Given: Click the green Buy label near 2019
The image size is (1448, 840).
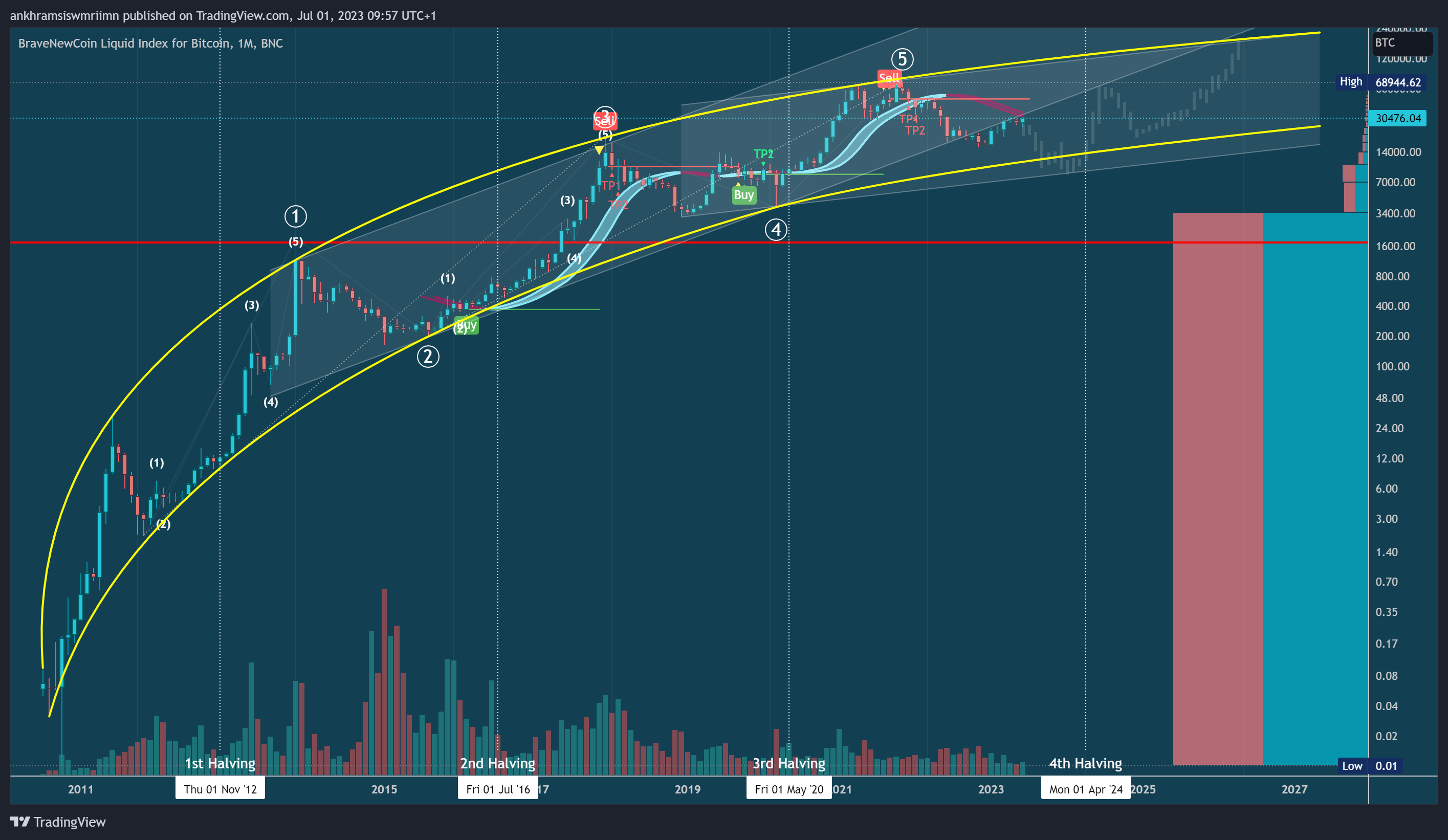Looking at the screenshot, I should click(x=743, y=195).
